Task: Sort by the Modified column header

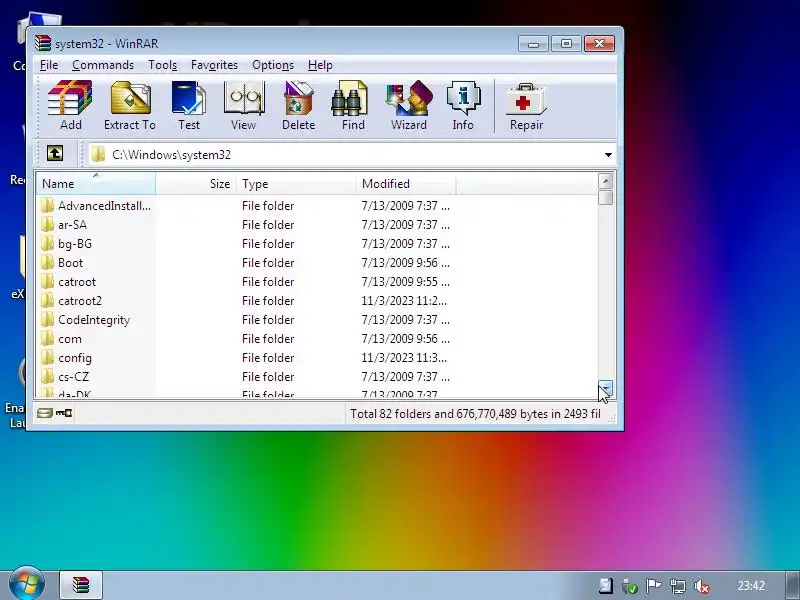Action: pos(406,184)
